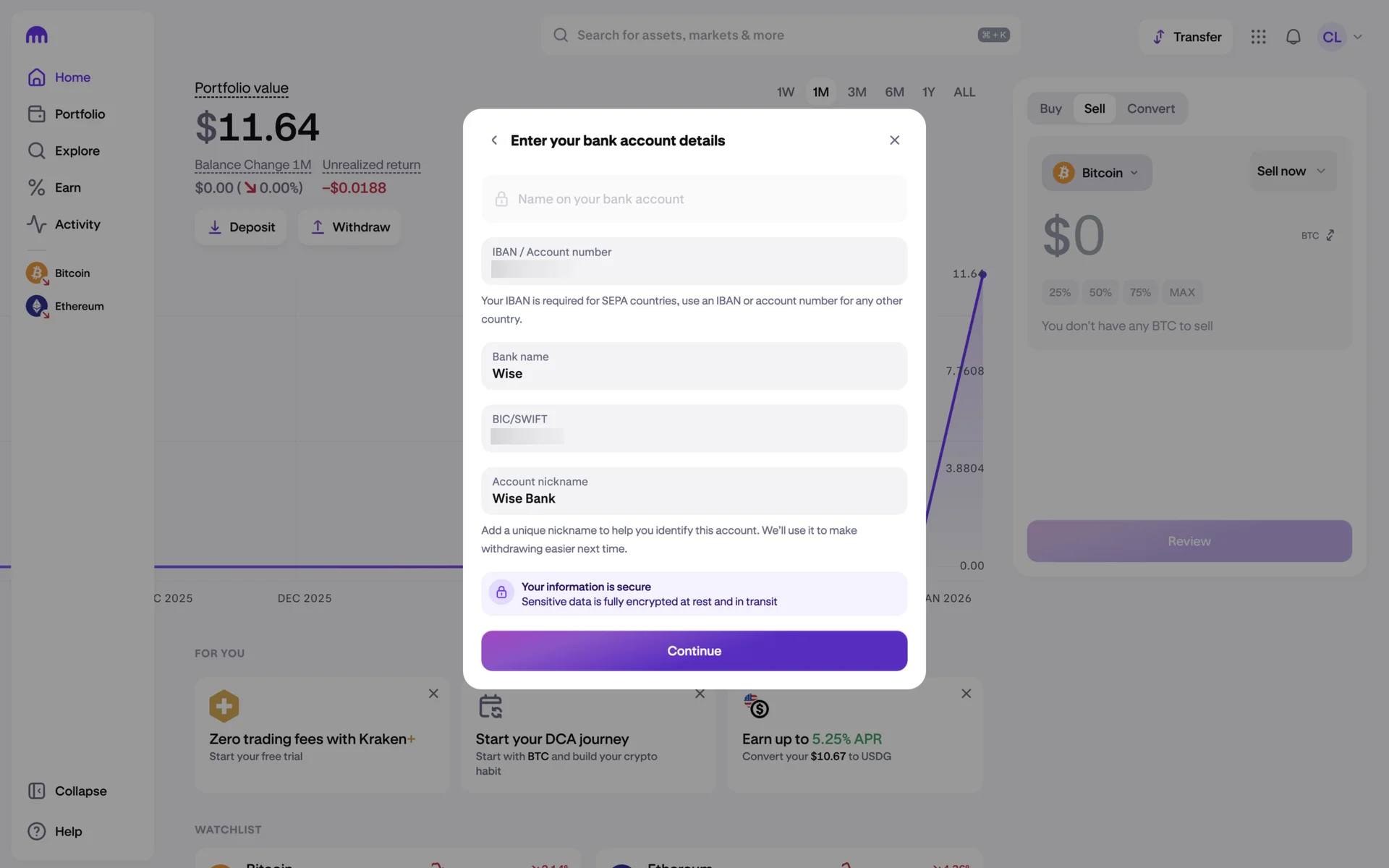Switch to the Buy tab
The width and height of the screenshot is (1389, 868).
pyautogui.click(x=1050, y=109)
